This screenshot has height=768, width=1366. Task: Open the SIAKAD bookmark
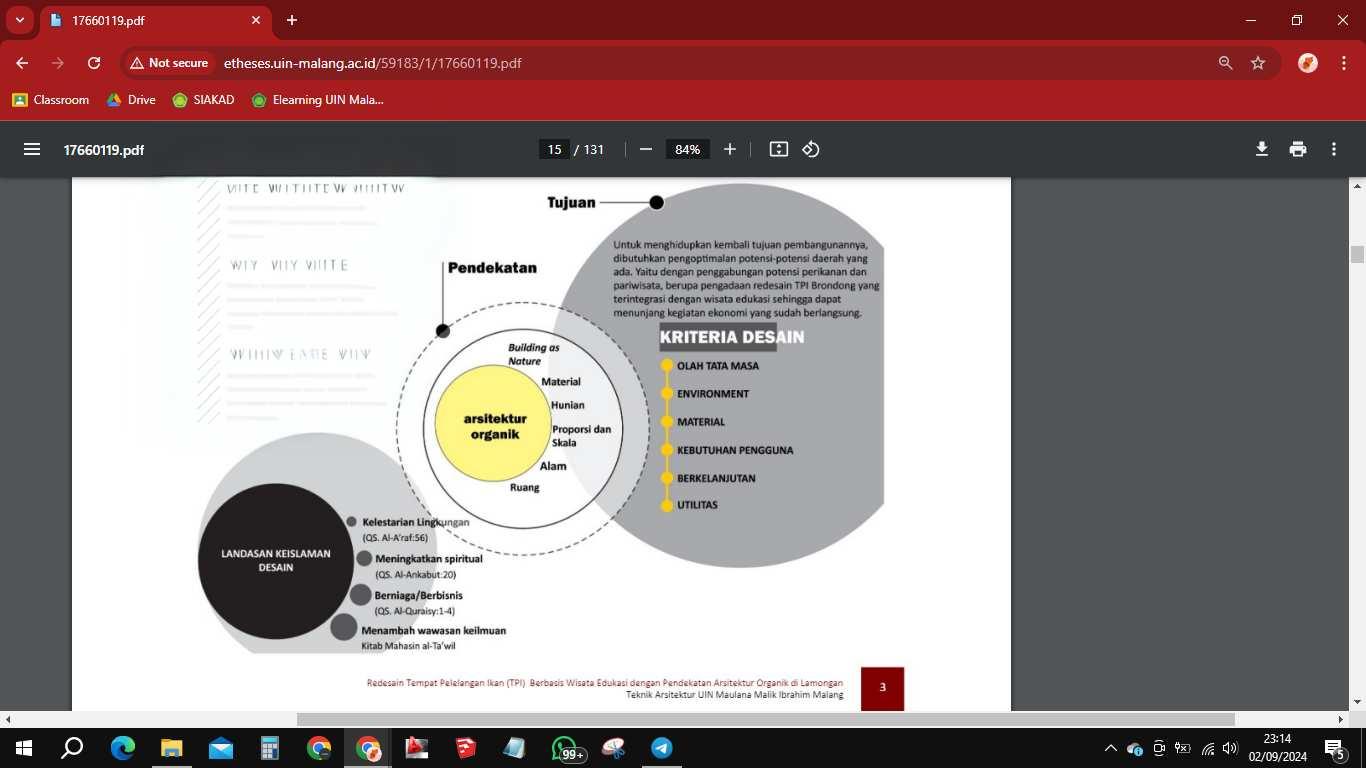[x=203, y=100]
